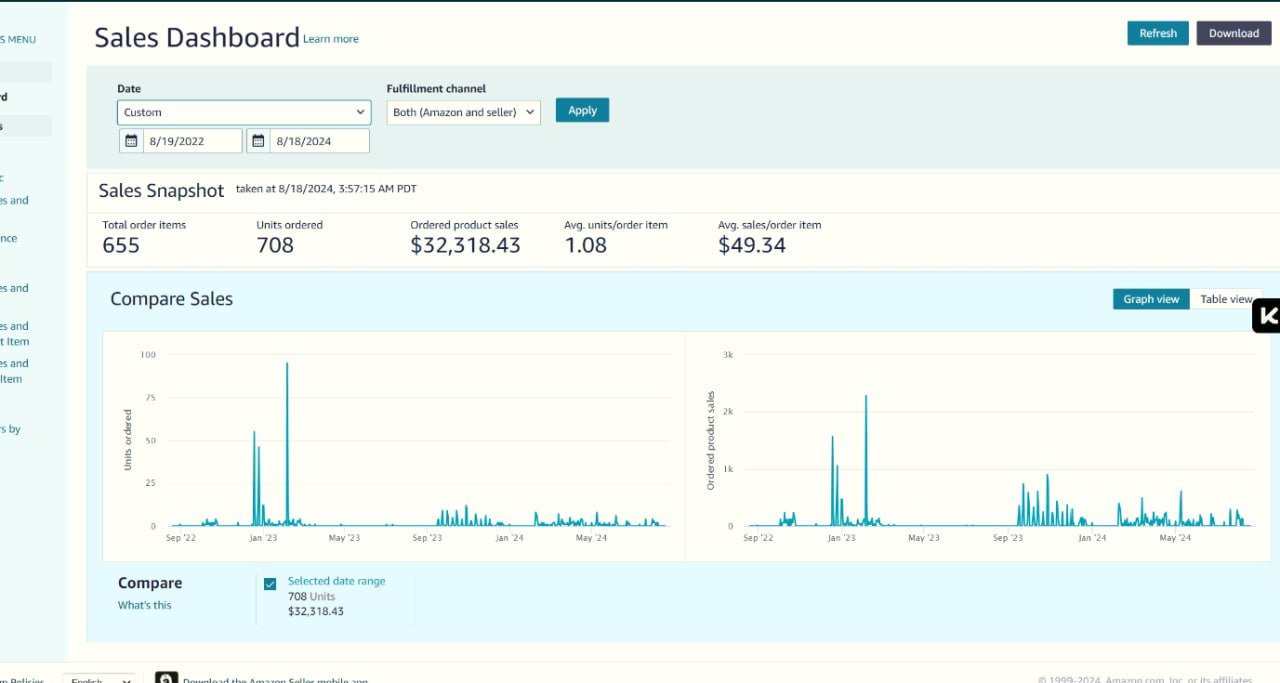The width and height of the screenshot is (1280, 683).
Task: Click the Avg. units/order item value 1.08
Action: click(x=585, y=245)
